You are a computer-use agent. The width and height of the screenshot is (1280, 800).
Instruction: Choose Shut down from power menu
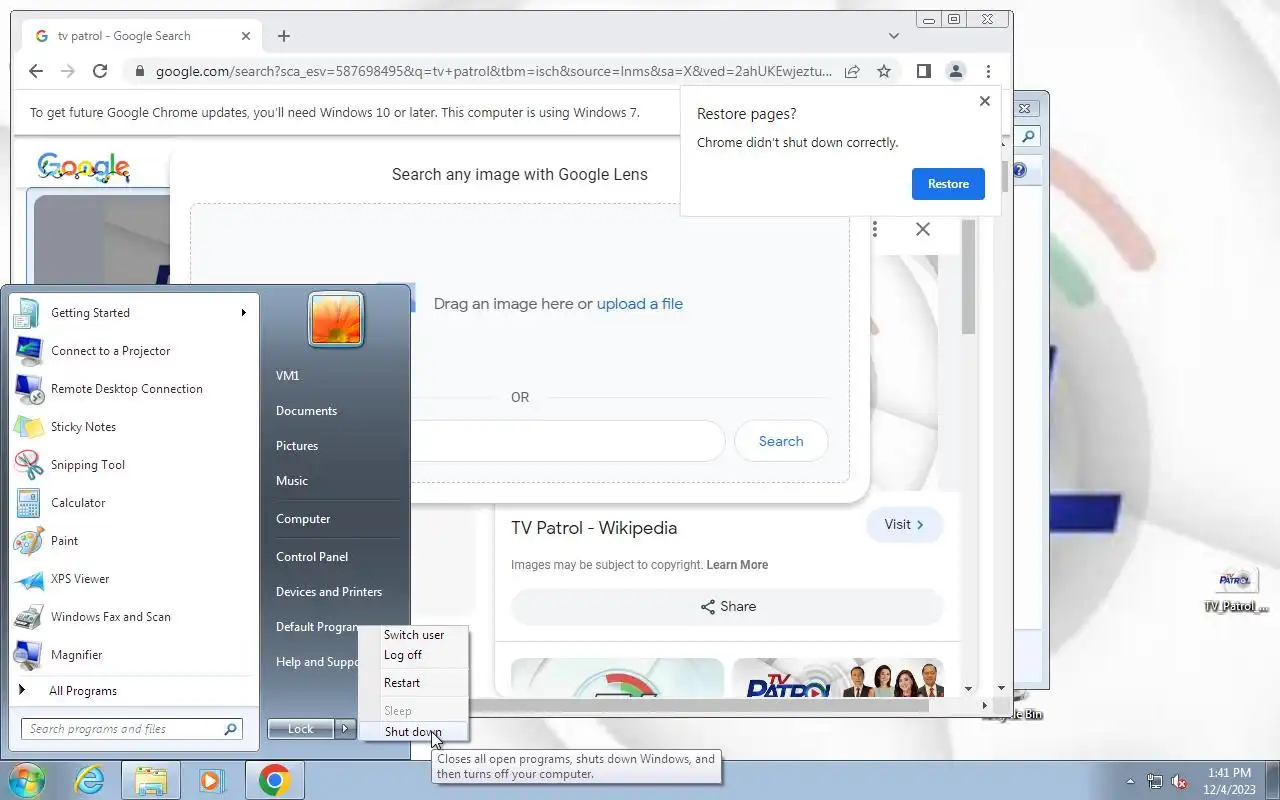point(414,732)
